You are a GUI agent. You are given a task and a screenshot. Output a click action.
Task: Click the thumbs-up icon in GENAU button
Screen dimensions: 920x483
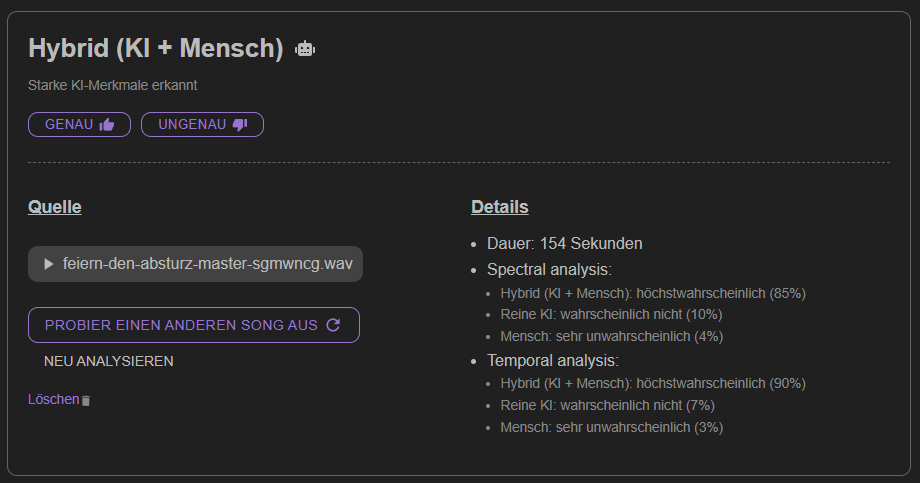(107, 124)
